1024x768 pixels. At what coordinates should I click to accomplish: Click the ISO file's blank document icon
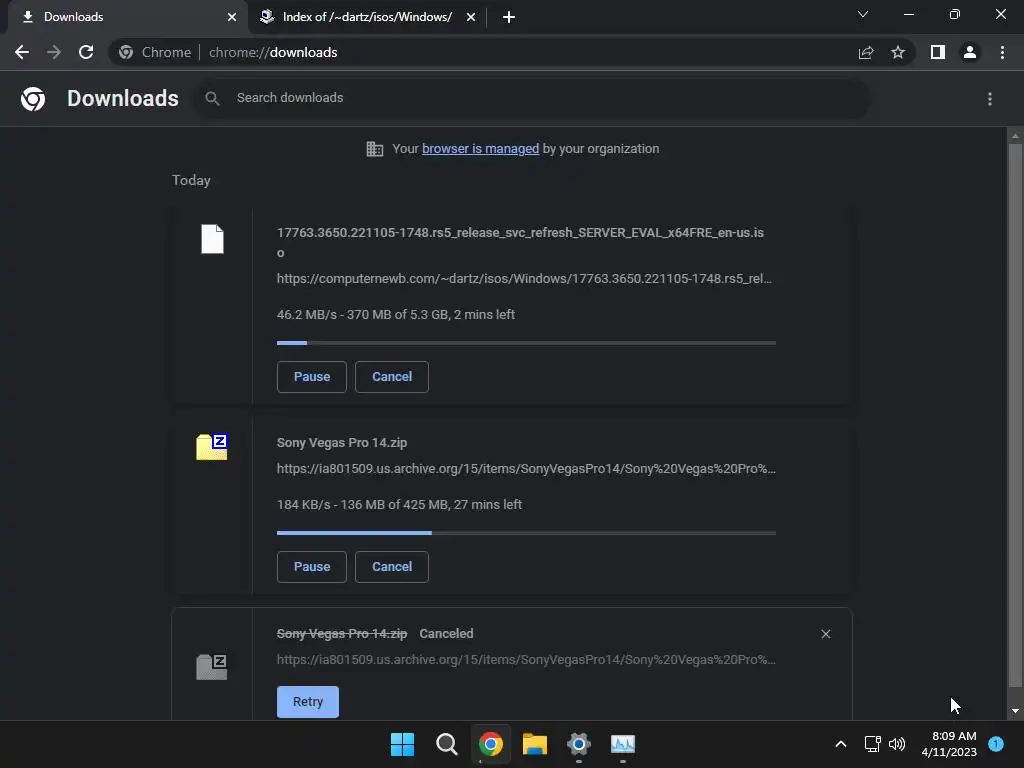(x=212, y=239)
